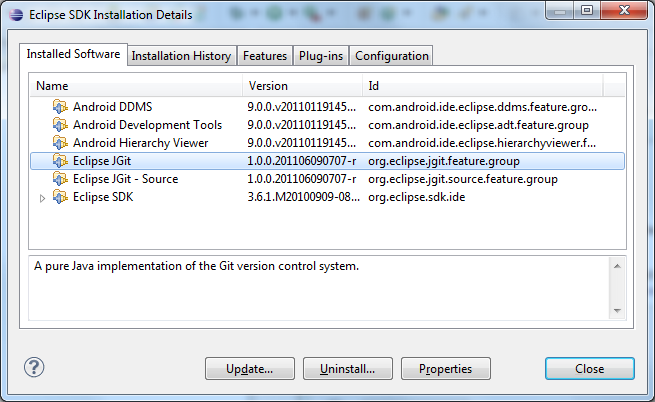Click the Android Development Tools feature icon
655x402 pixels.
tap(60, 125)
